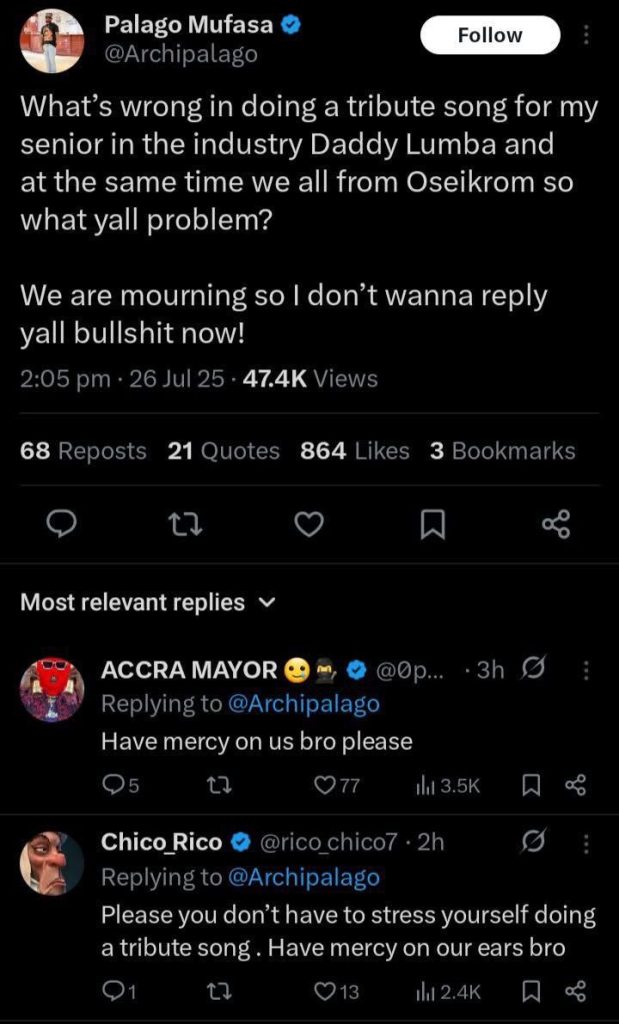Expand Most relevant replies sort menu

coord(266,603)
